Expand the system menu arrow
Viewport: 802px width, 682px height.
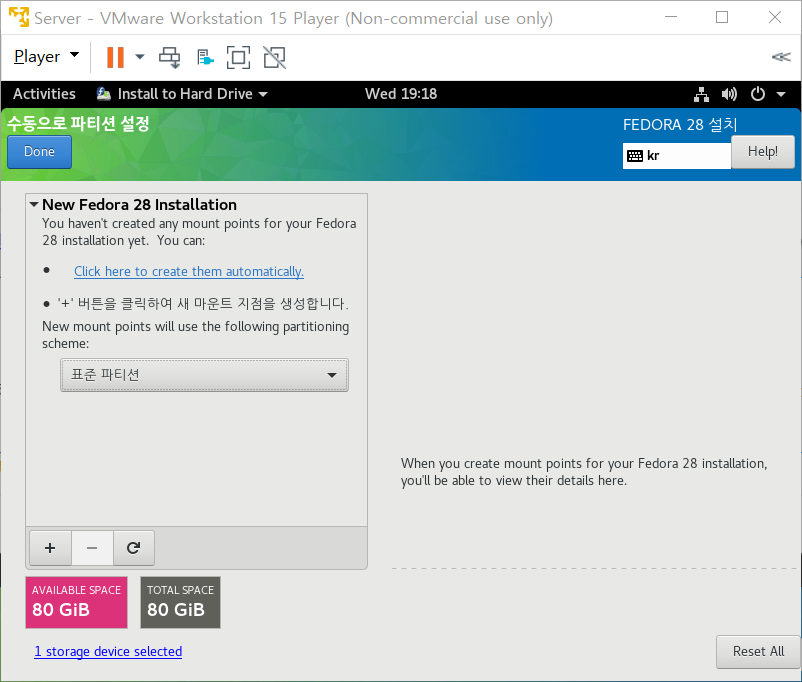[x=781, y=94]
